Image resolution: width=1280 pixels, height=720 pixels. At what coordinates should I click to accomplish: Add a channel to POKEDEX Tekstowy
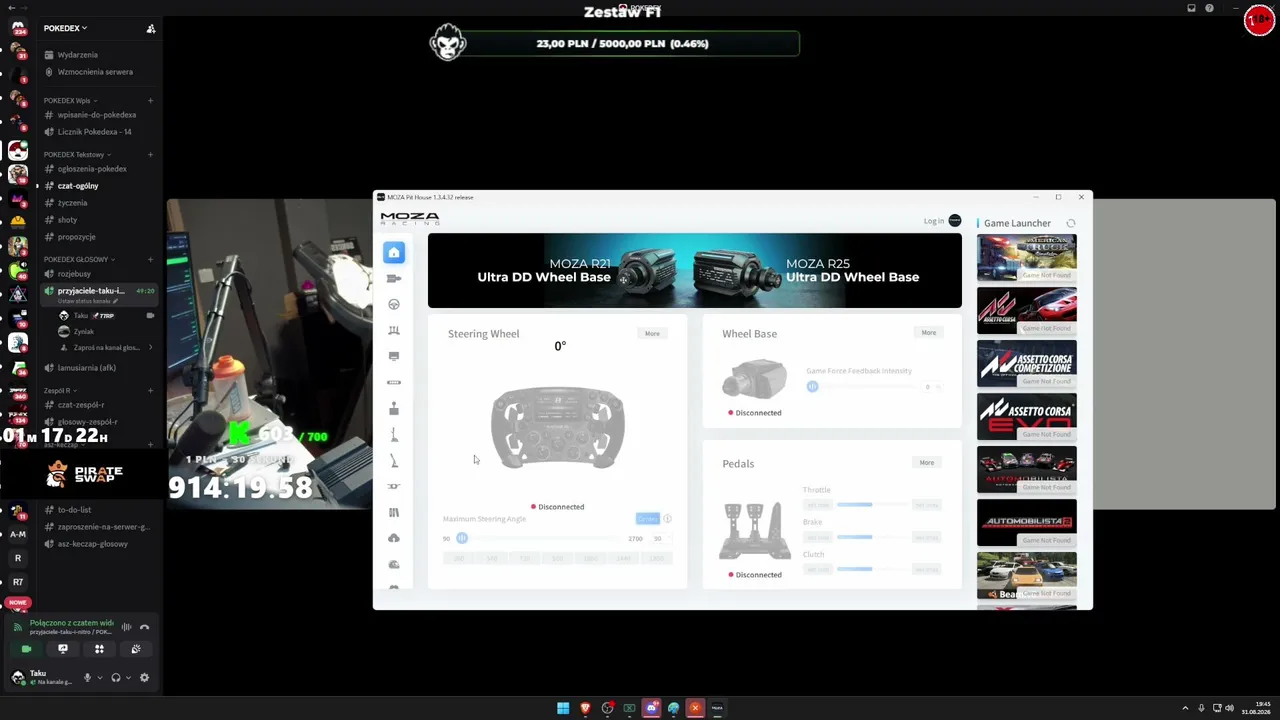[150, 155]
